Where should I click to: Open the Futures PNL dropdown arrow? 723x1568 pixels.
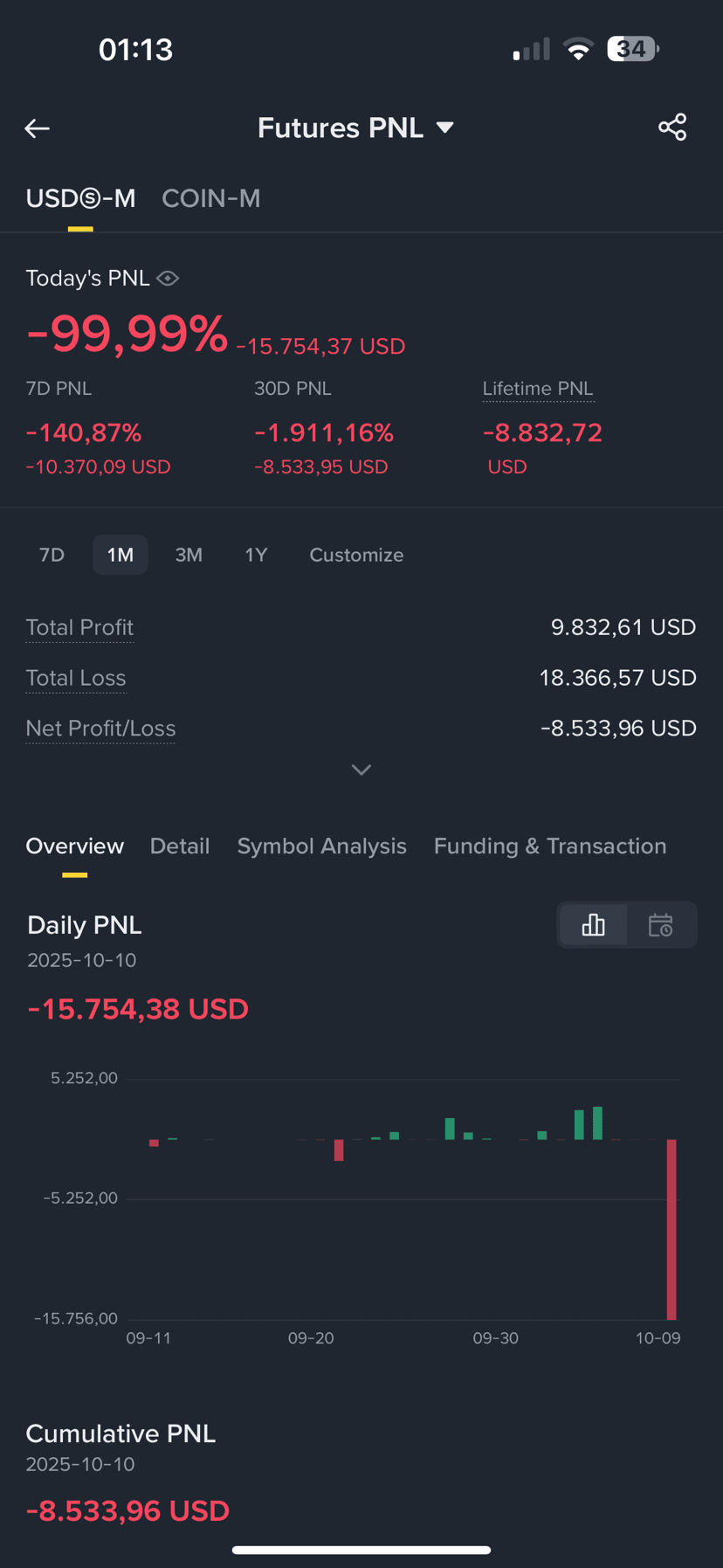[445, 128]
